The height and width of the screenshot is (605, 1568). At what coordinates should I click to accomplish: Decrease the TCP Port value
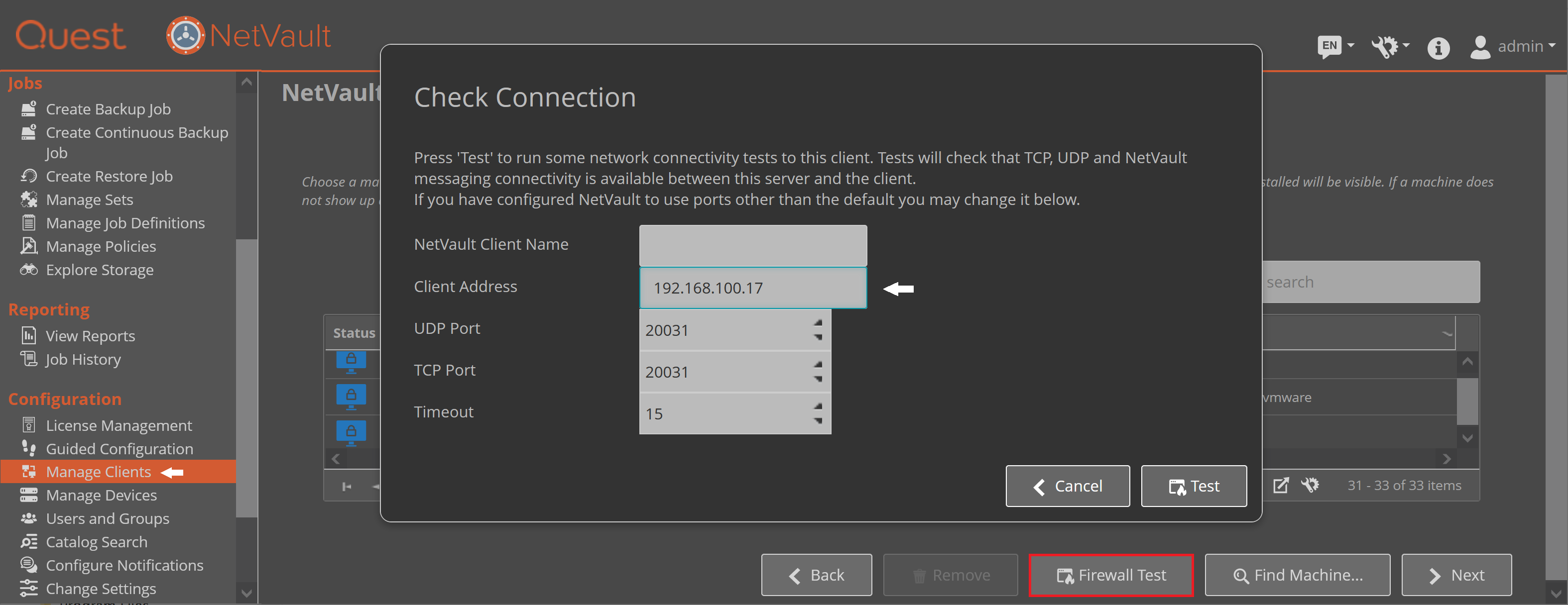tap(818, 379)
